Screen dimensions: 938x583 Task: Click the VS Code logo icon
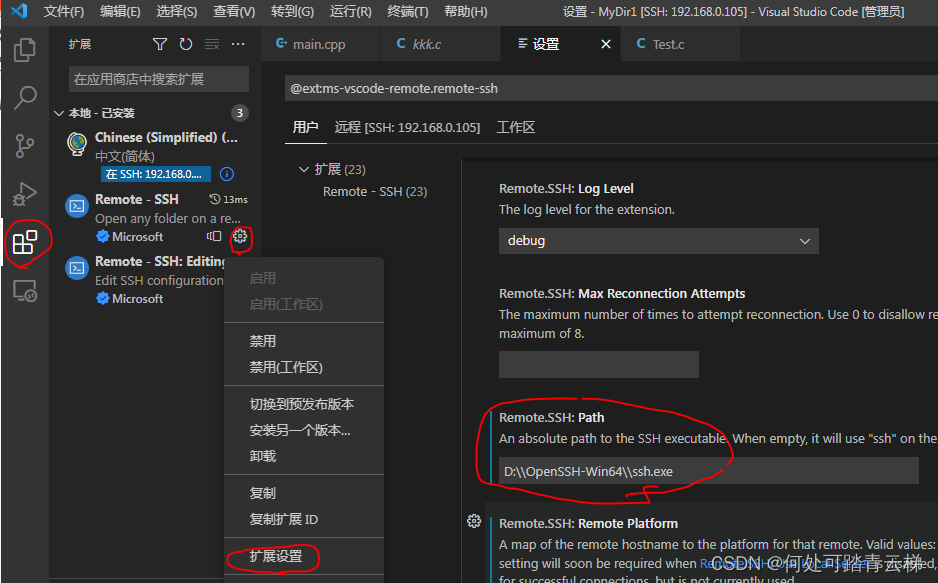pyautogui.click(x=19, y=11)
